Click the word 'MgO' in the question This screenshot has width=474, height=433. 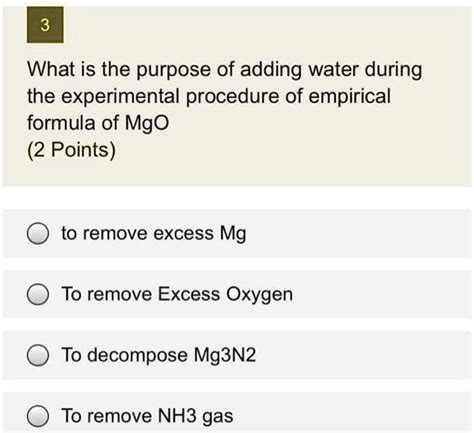147,123
